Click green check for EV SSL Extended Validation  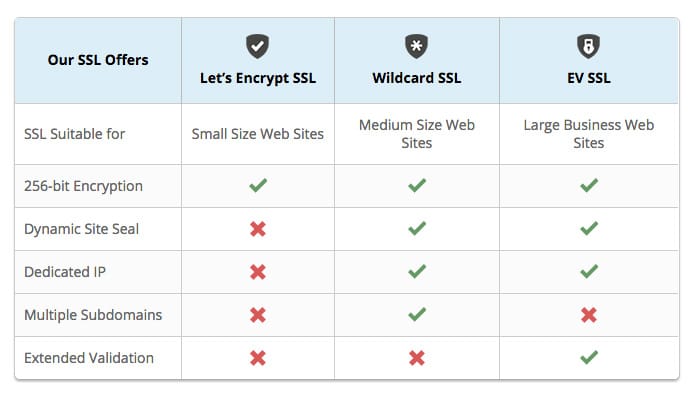(589, 357)
